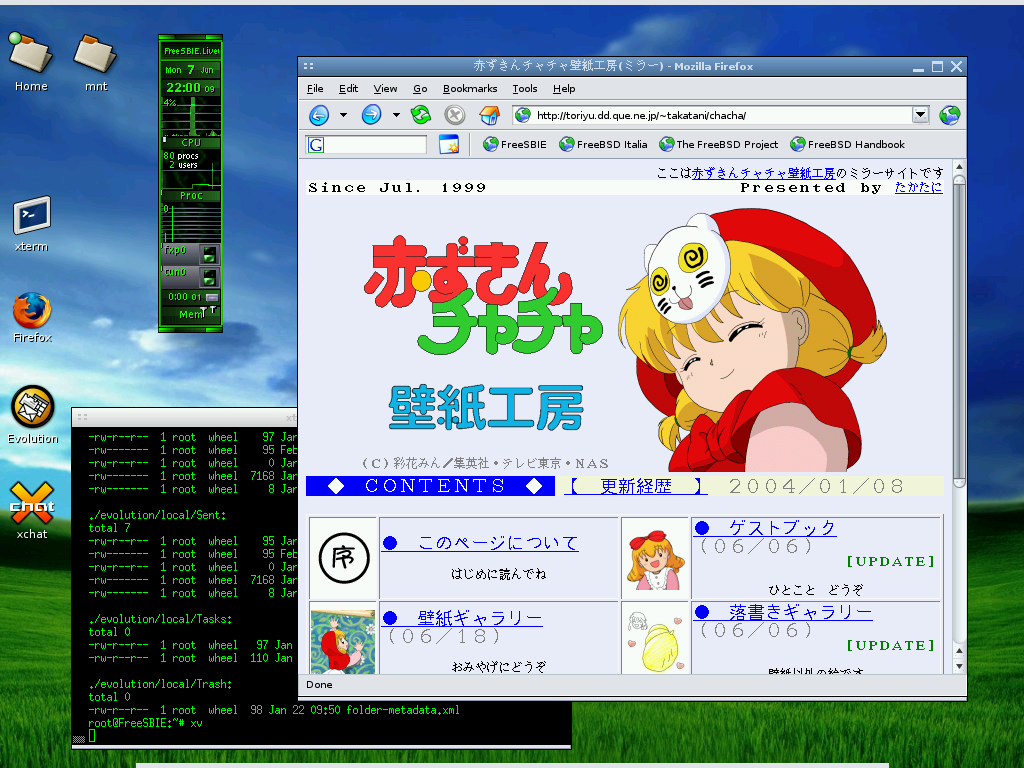This screenshot has height=768, width=1024.
Task: Open the 落書きギャラリー doodle gallery link
Action: tap(783, 612)
